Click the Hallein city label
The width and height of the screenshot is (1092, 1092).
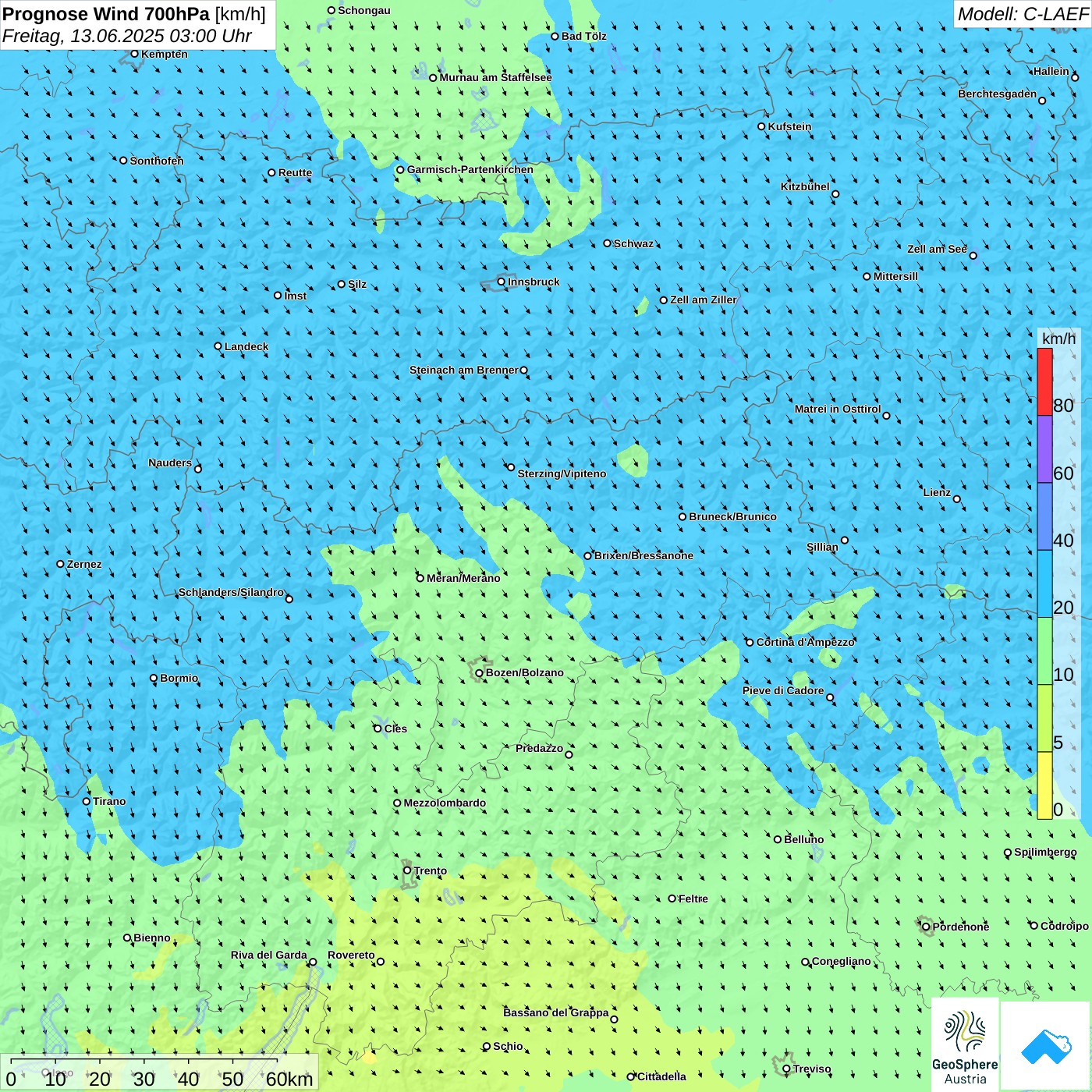pos(1051,71)
